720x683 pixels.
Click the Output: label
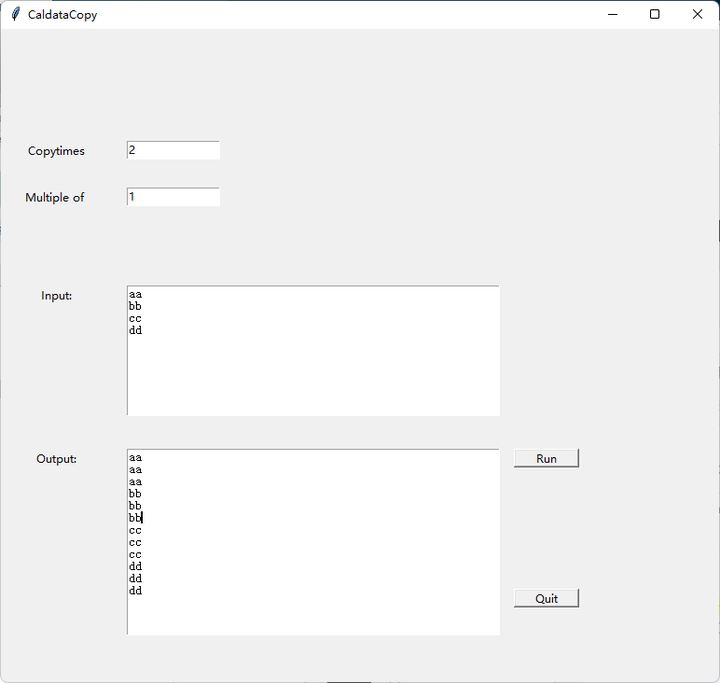(56, 459)
